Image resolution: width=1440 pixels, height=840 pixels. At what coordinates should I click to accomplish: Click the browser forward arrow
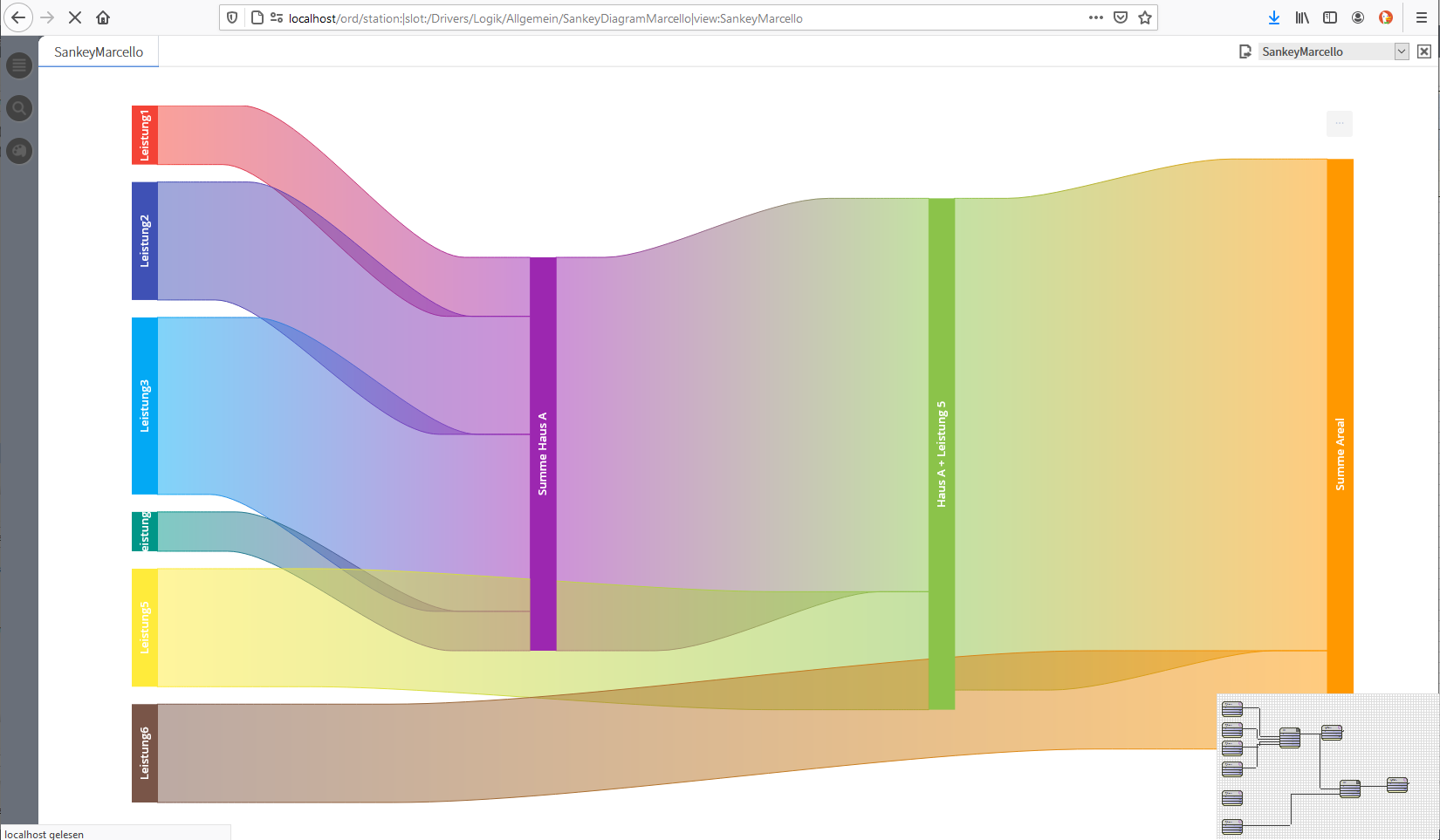pyautogui.click(x=47, y=17)
